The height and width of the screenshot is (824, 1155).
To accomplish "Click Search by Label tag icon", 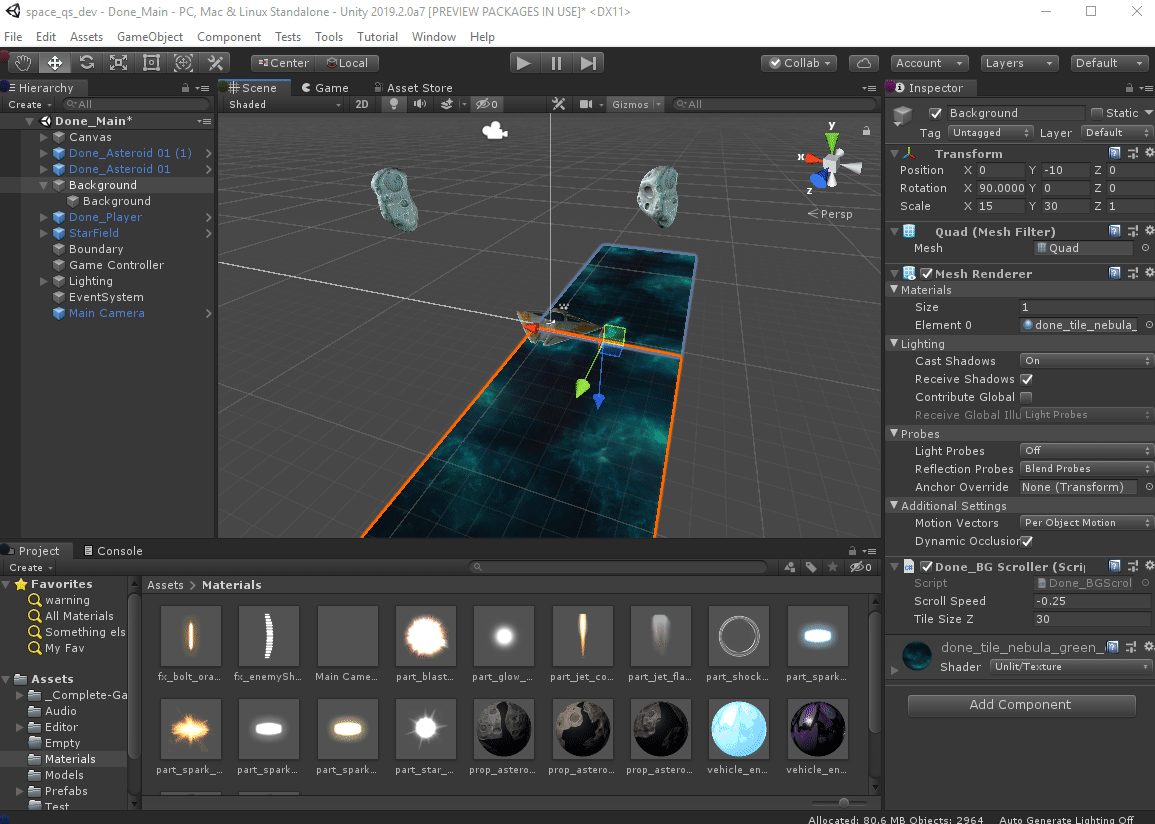I will pyautogui.click(x=811, y=567).
